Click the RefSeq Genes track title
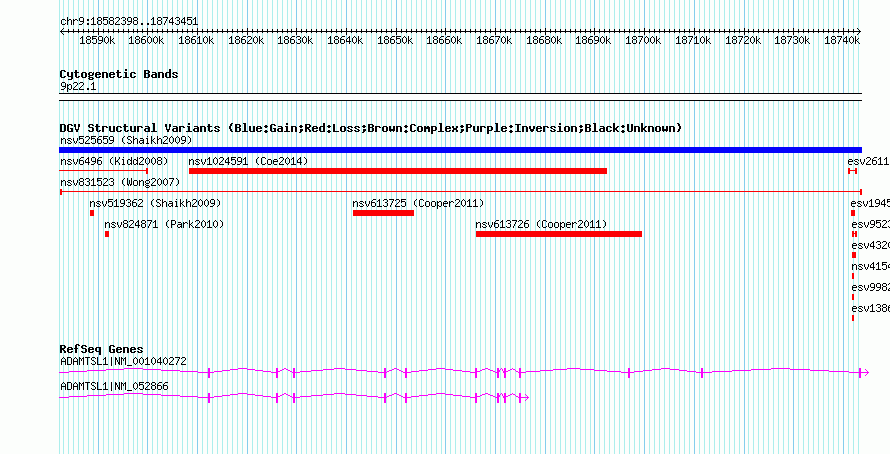The width and height of the screenshot is (890, 454). (102, 350)
